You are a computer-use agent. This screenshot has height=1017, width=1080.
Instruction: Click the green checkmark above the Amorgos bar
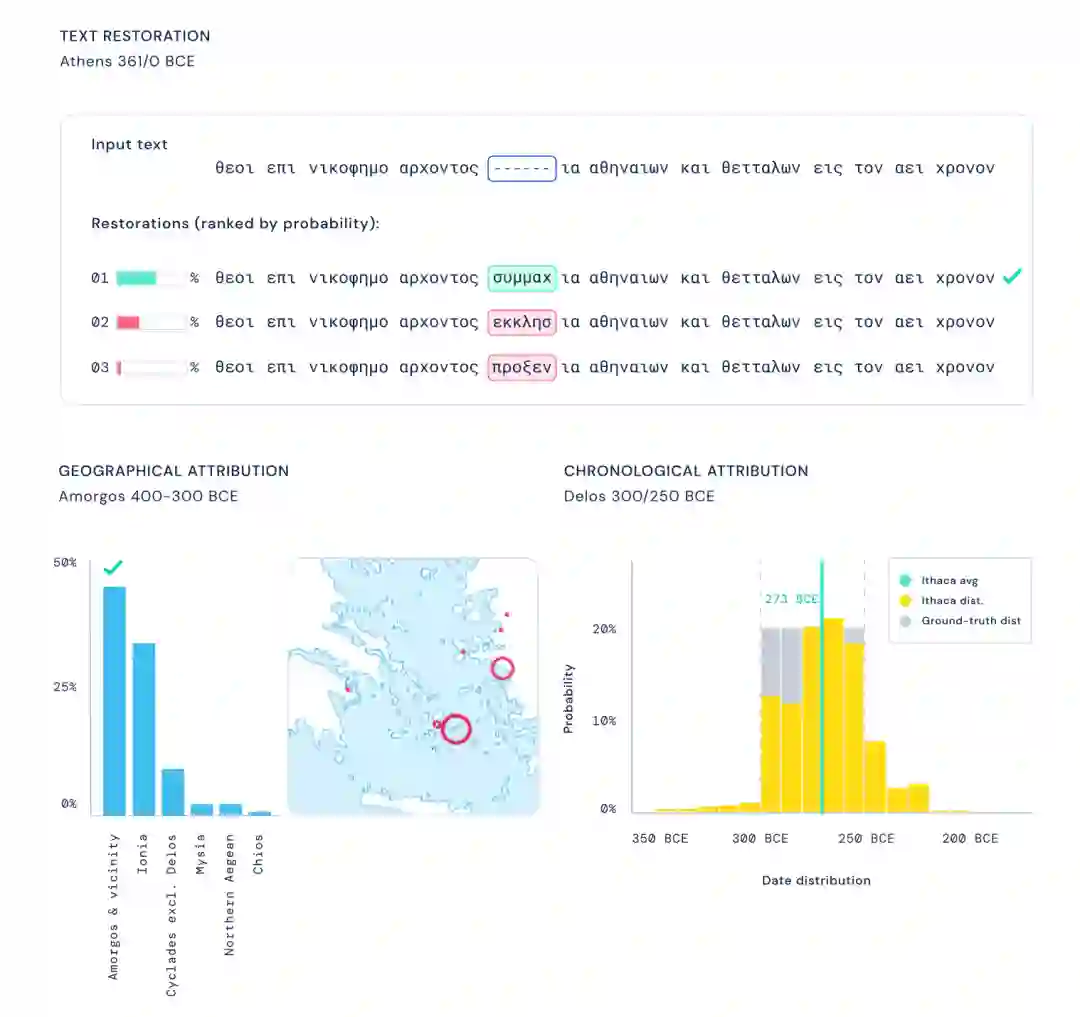coord(113,567)
